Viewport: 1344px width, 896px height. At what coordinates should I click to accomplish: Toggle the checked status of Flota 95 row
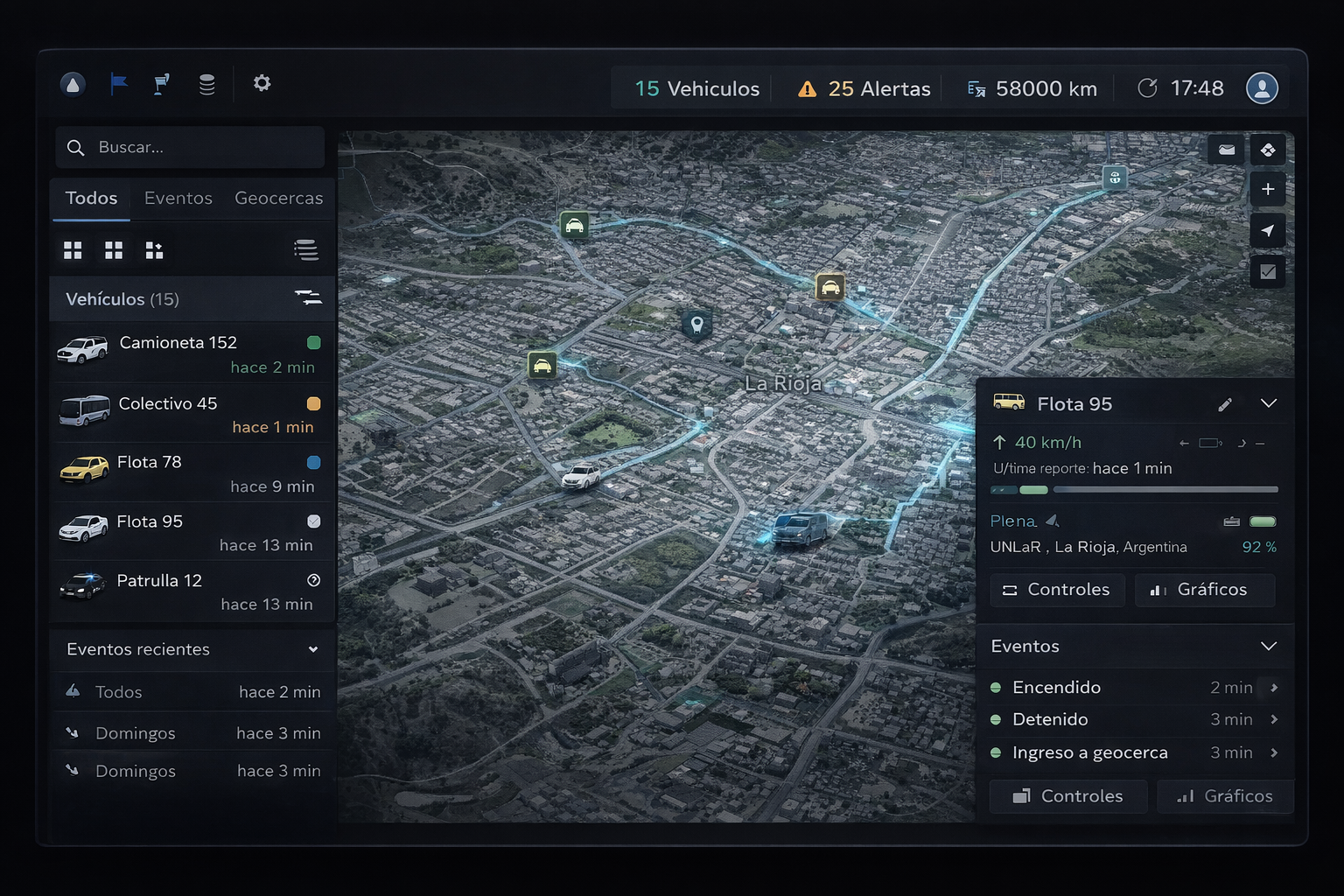pos(314,521)
